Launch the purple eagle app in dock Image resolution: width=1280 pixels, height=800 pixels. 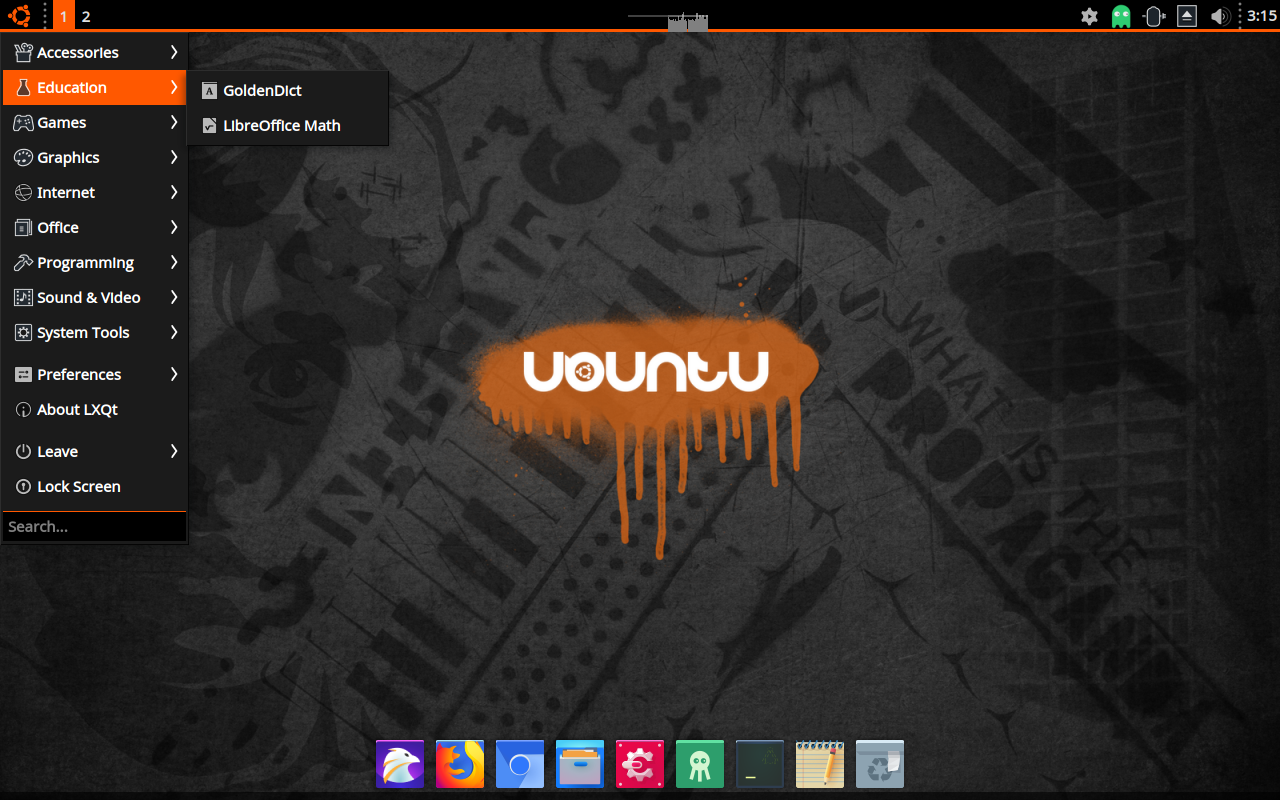(400, 764)
